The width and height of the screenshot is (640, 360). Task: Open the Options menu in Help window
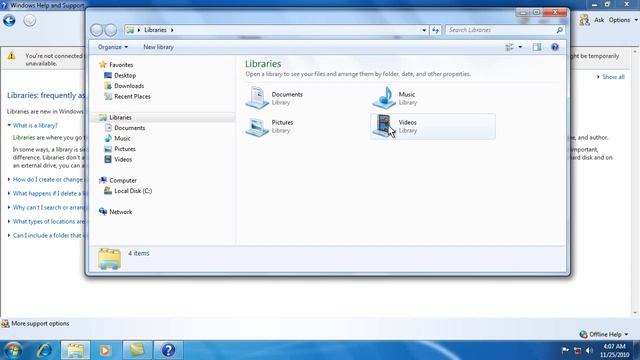623,20
